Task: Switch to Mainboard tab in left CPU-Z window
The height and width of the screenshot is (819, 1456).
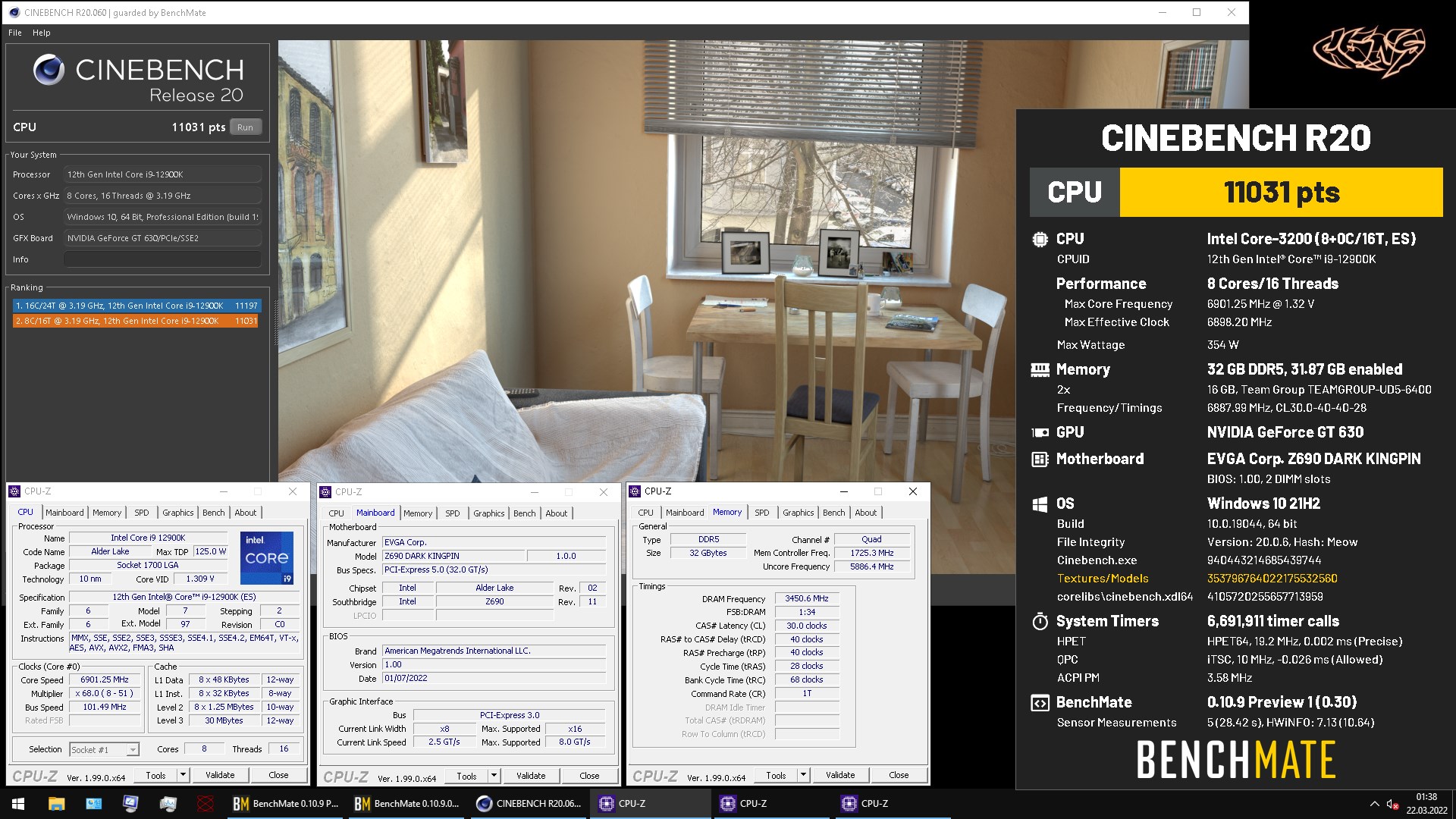Action: [64, 513]
